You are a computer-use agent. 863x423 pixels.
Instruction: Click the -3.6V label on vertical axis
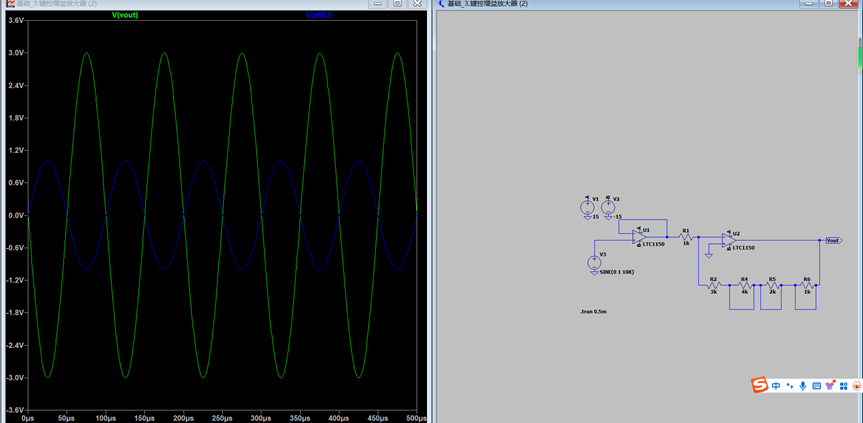(x=14, y=410)
